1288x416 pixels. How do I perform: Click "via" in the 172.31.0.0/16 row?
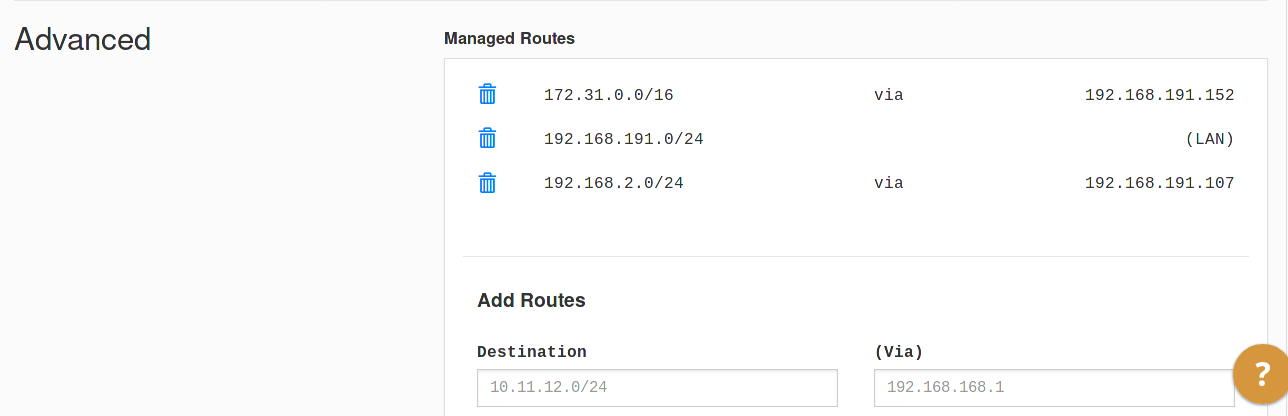[888, 96]
